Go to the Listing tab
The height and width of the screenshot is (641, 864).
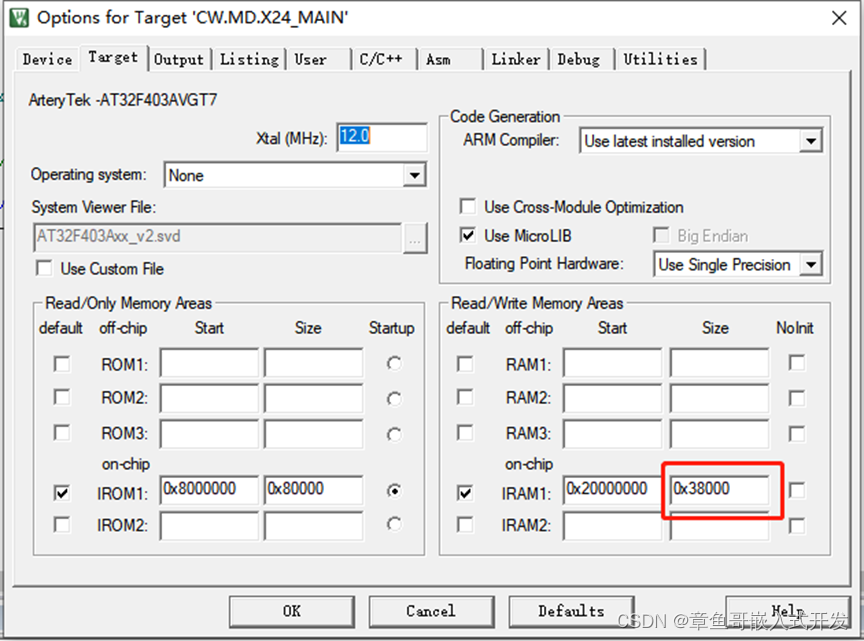[x=250, y=59]
